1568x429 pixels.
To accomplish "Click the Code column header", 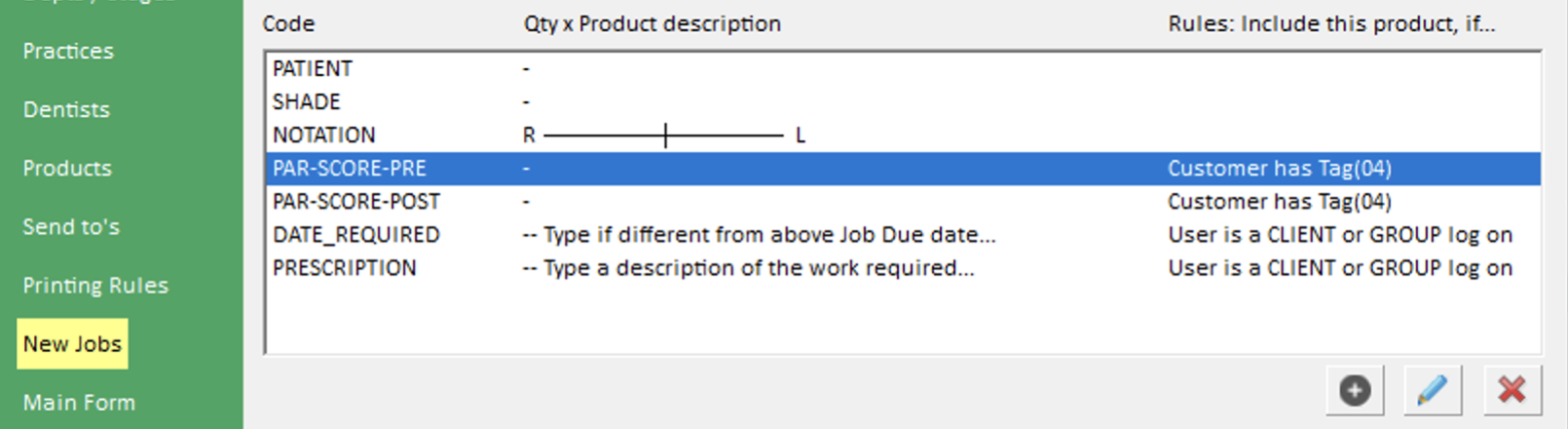I will (x=288, y=23).
